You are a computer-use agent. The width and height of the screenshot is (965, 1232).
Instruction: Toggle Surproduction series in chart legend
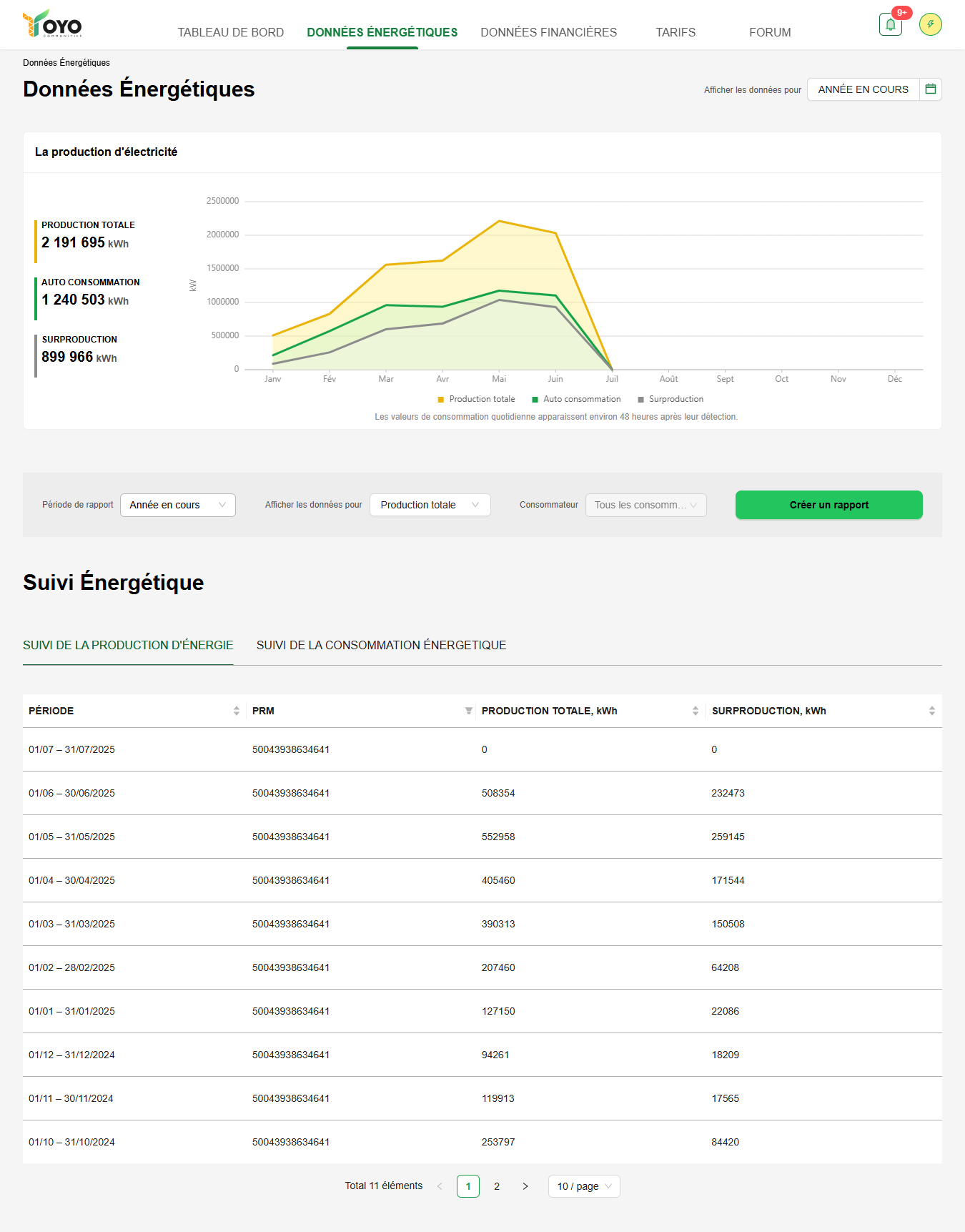click(670, 399)
